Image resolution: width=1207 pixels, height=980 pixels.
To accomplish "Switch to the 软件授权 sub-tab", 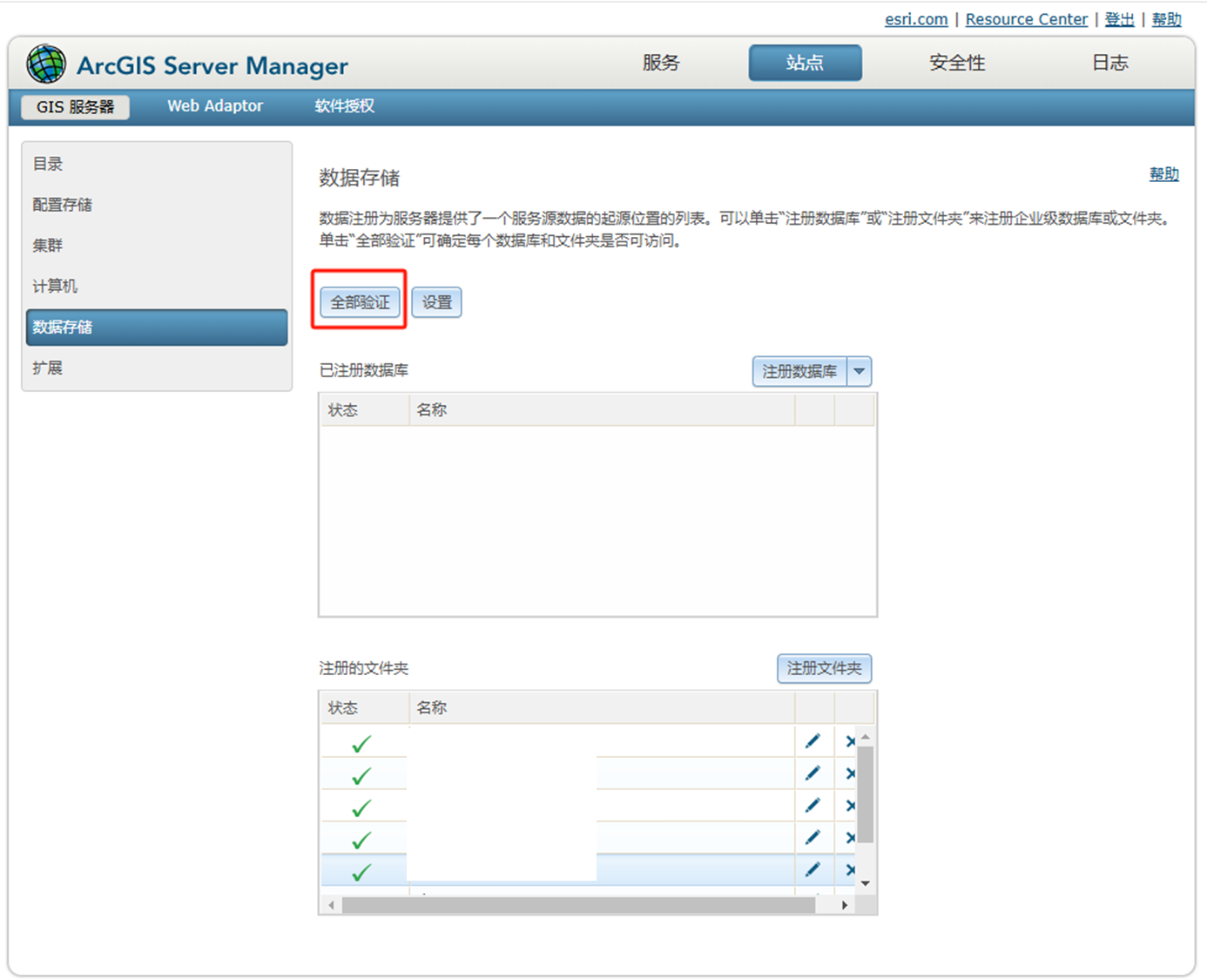I will tap(345, 105).
